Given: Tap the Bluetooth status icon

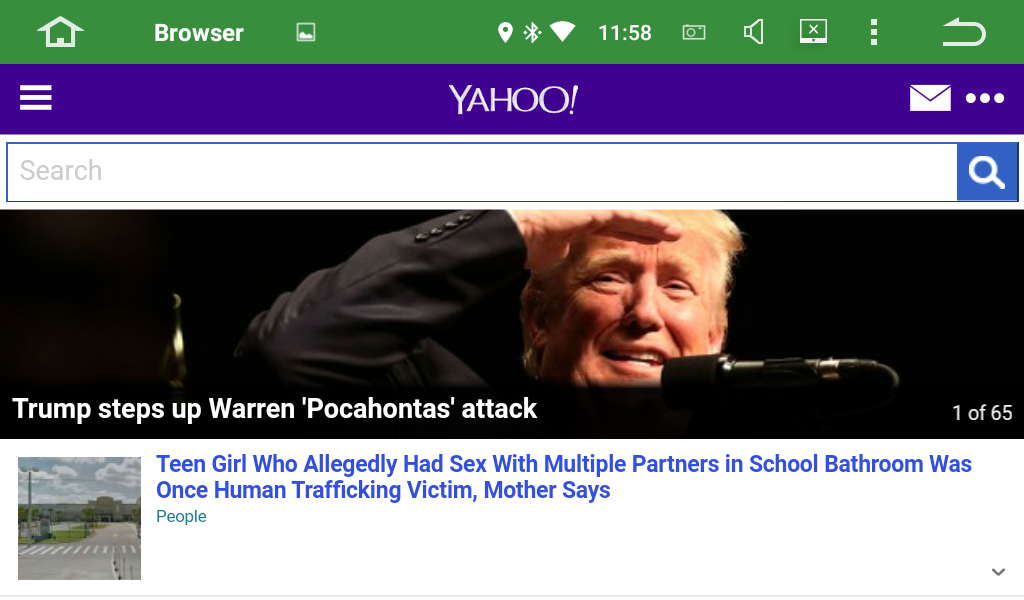Looking at the screenshot, I should (533, 33).
